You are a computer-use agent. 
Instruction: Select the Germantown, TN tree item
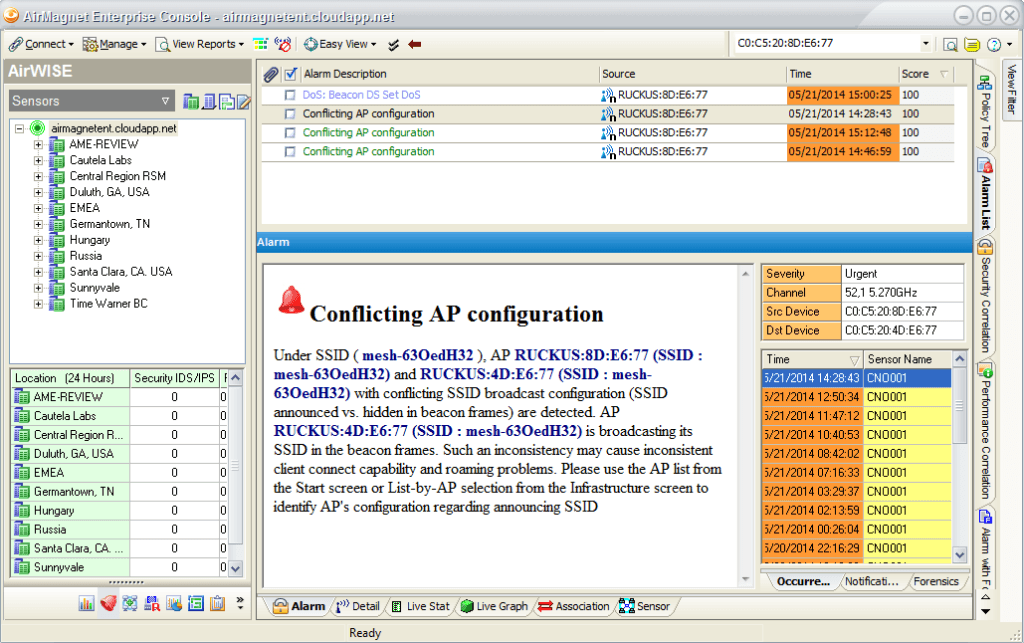(110, 225)
